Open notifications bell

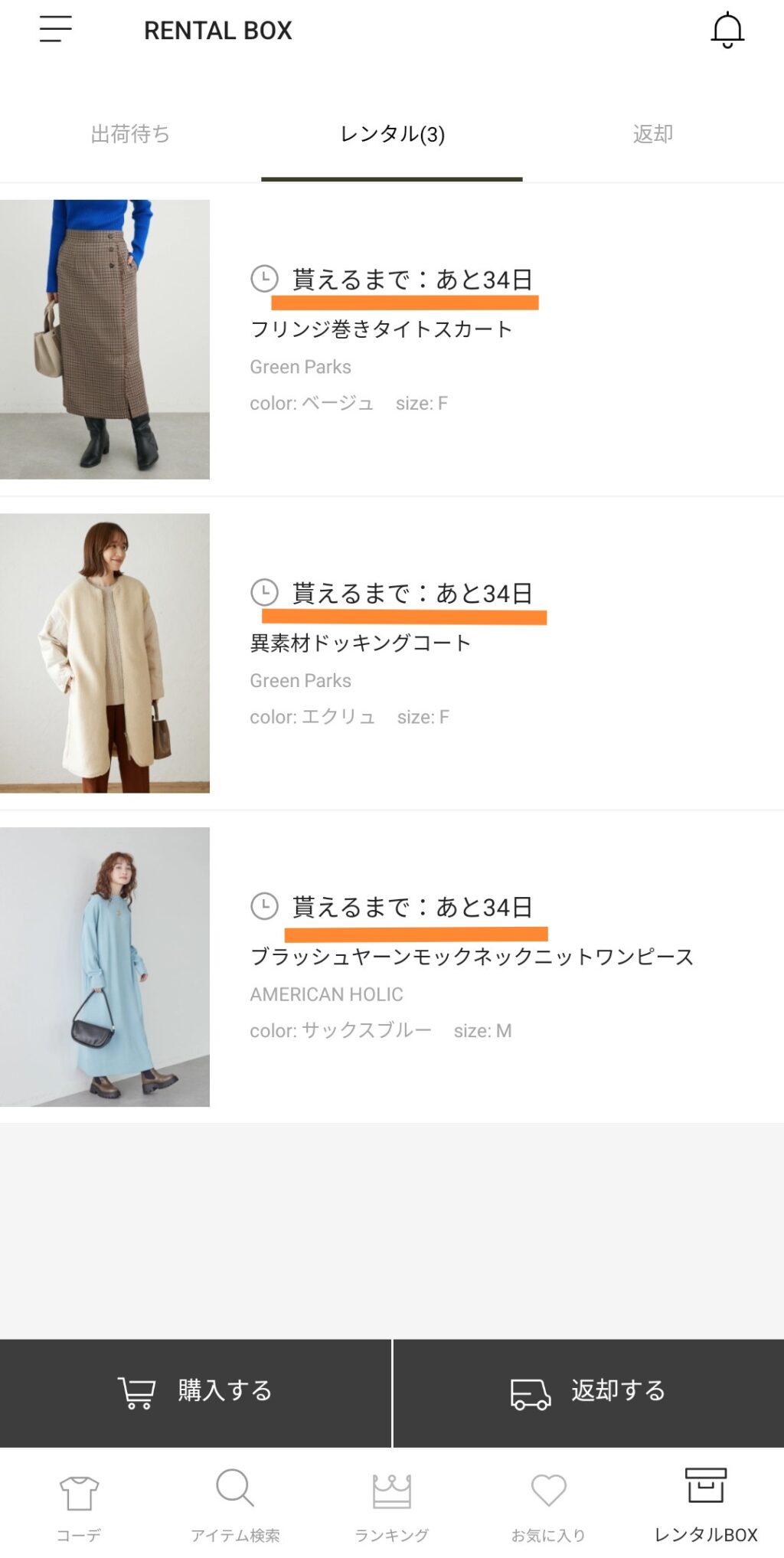(x=727, y=31)
